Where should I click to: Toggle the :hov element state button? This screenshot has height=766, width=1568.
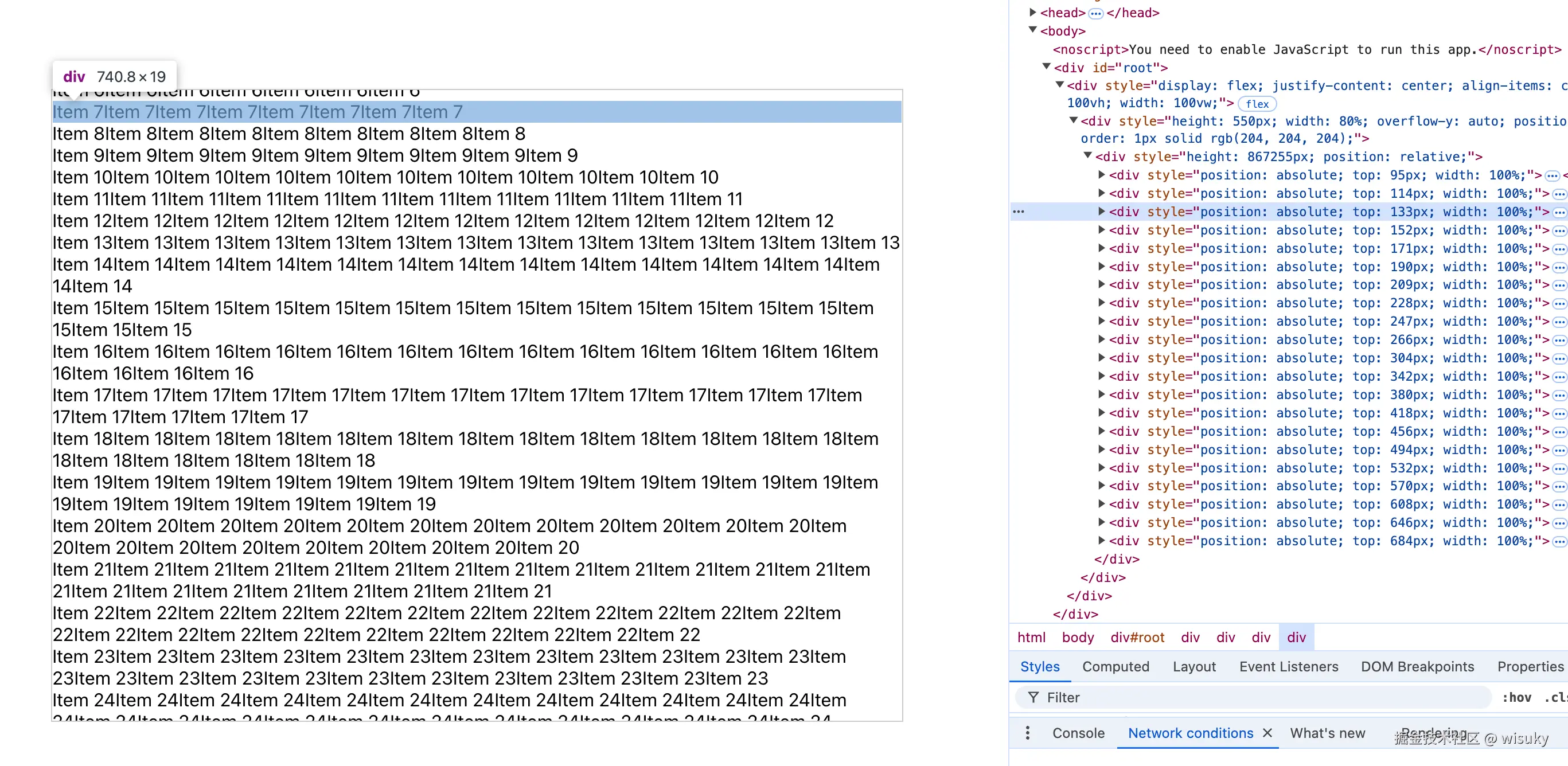point(1516,697)
